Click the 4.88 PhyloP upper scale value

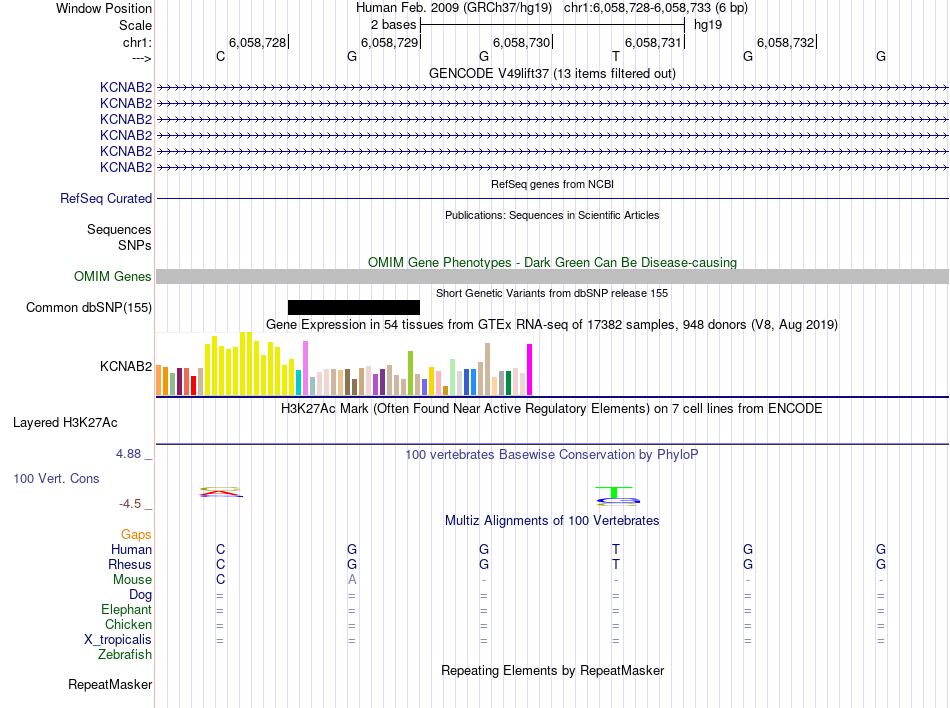pyautogui.click(x=128, y=454)
